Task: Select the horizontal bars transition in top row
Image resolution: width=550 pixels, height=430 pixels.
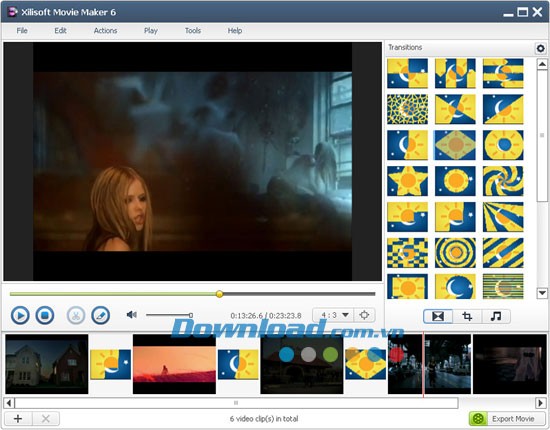Action: point(503,73)
